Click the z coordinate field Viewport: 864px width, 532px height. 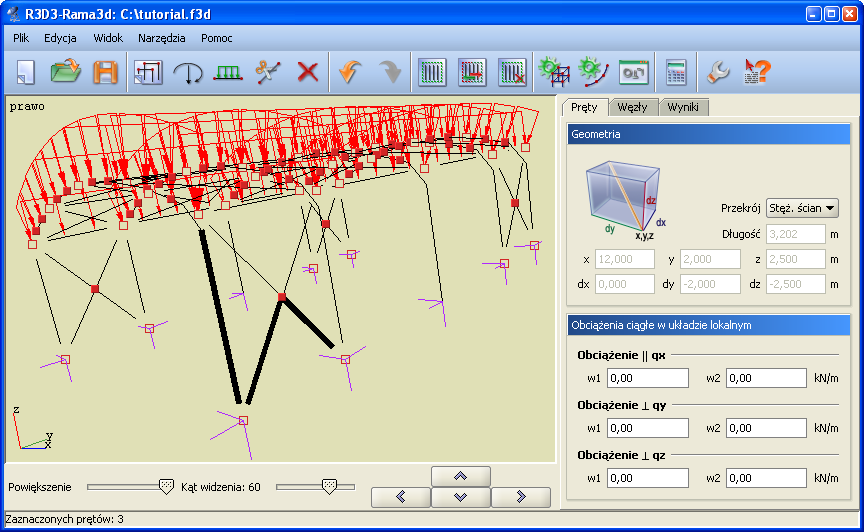click(x=796, y=259)
